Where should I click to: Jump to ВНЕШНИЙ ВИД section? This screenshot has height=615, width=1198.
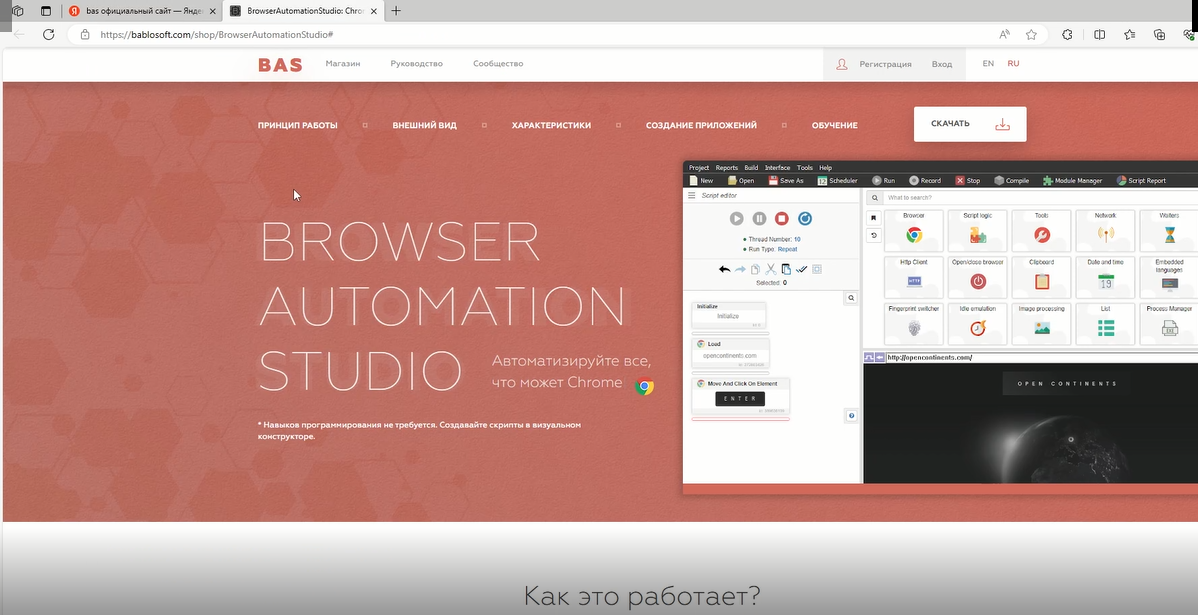pos(425,125)
